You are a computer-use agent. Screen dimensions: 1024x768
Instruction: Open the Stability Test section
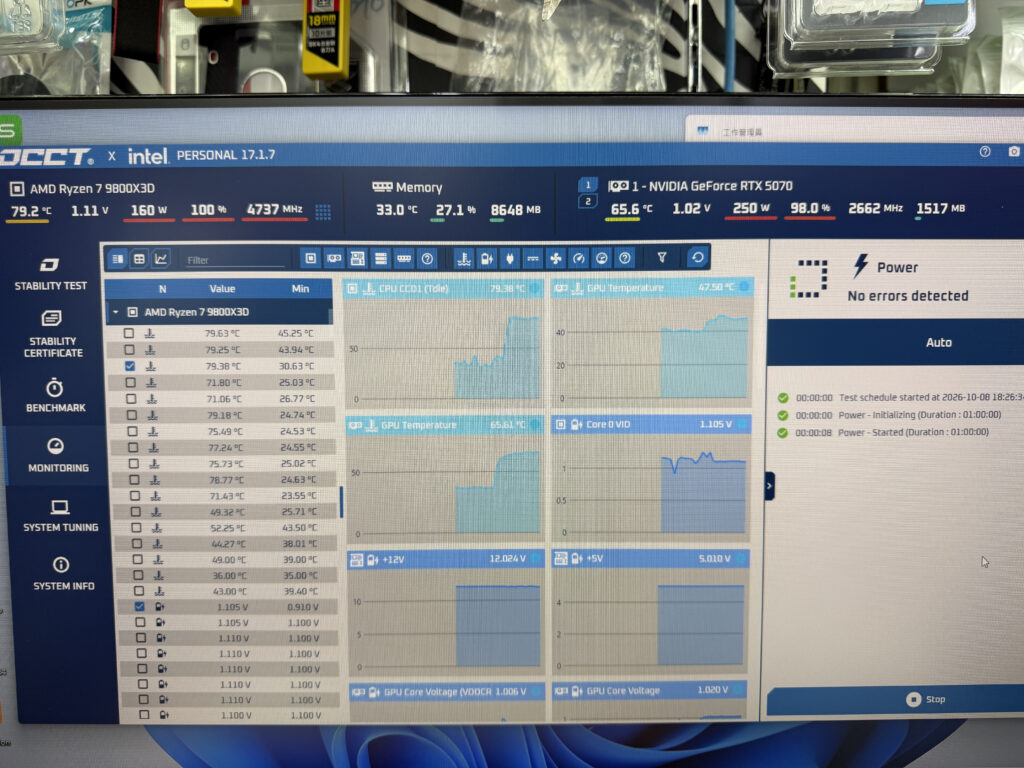tap(50, 274)
